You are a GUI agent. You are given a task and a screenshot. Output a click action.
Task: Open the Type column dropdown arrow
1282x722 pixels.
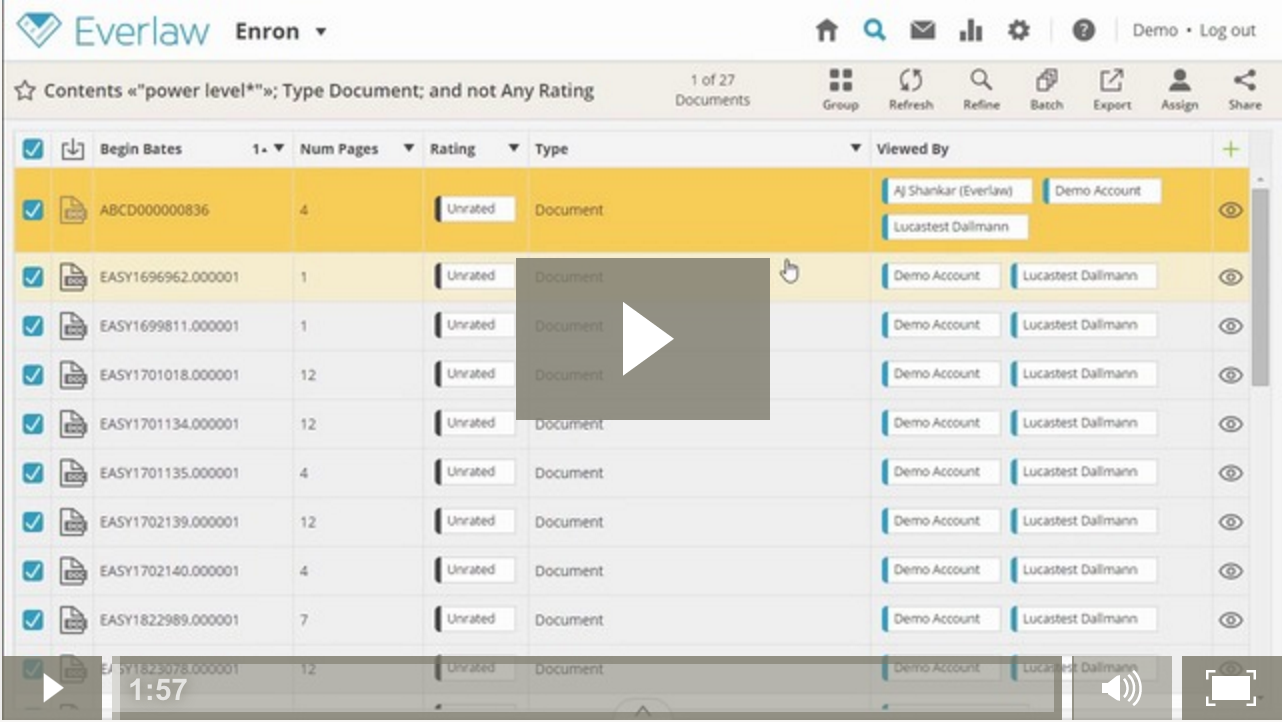pyautogui.click(x=855, y=149)
